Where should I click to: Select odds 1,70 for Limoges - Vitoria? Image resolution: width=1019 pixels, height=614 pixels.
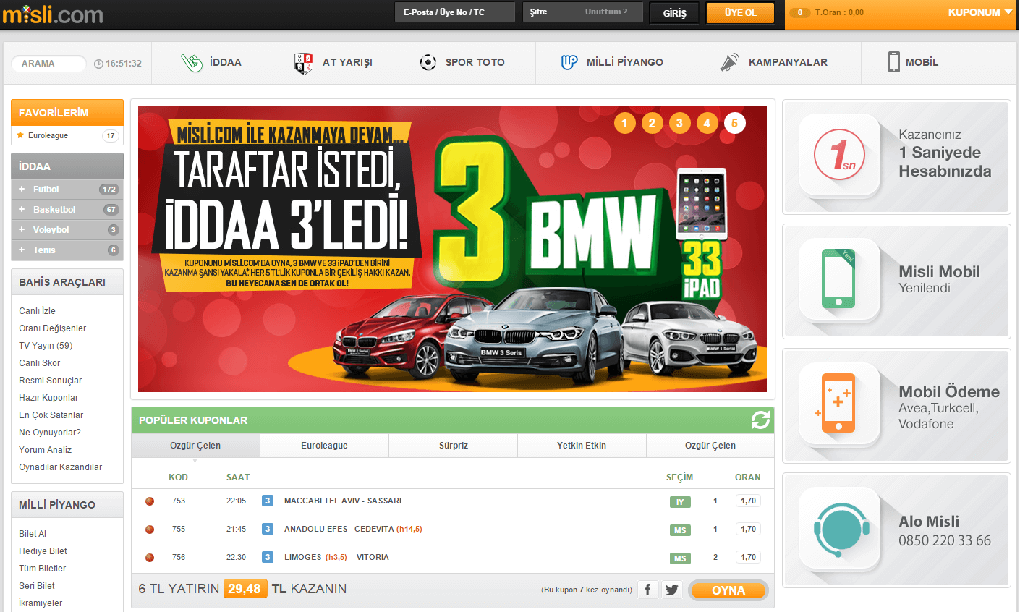(x=747, y=558)
